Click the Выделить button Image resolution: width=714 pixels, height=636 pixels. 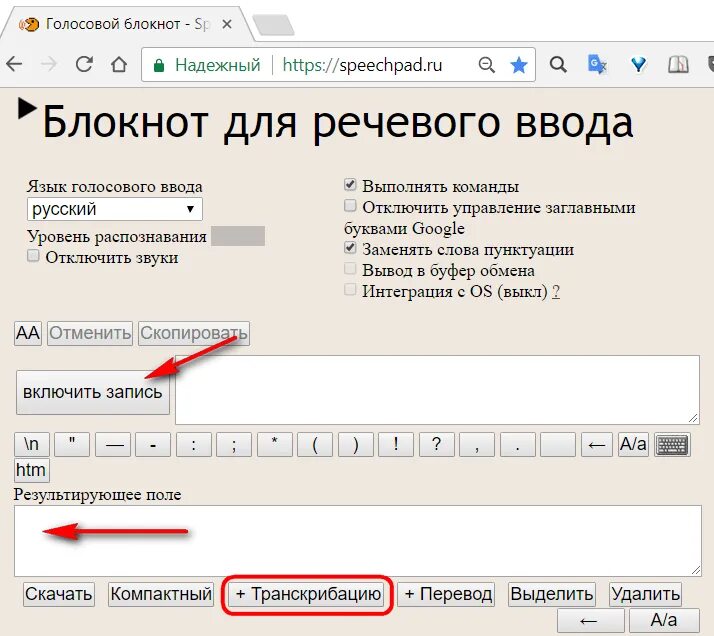click(551, 594)
